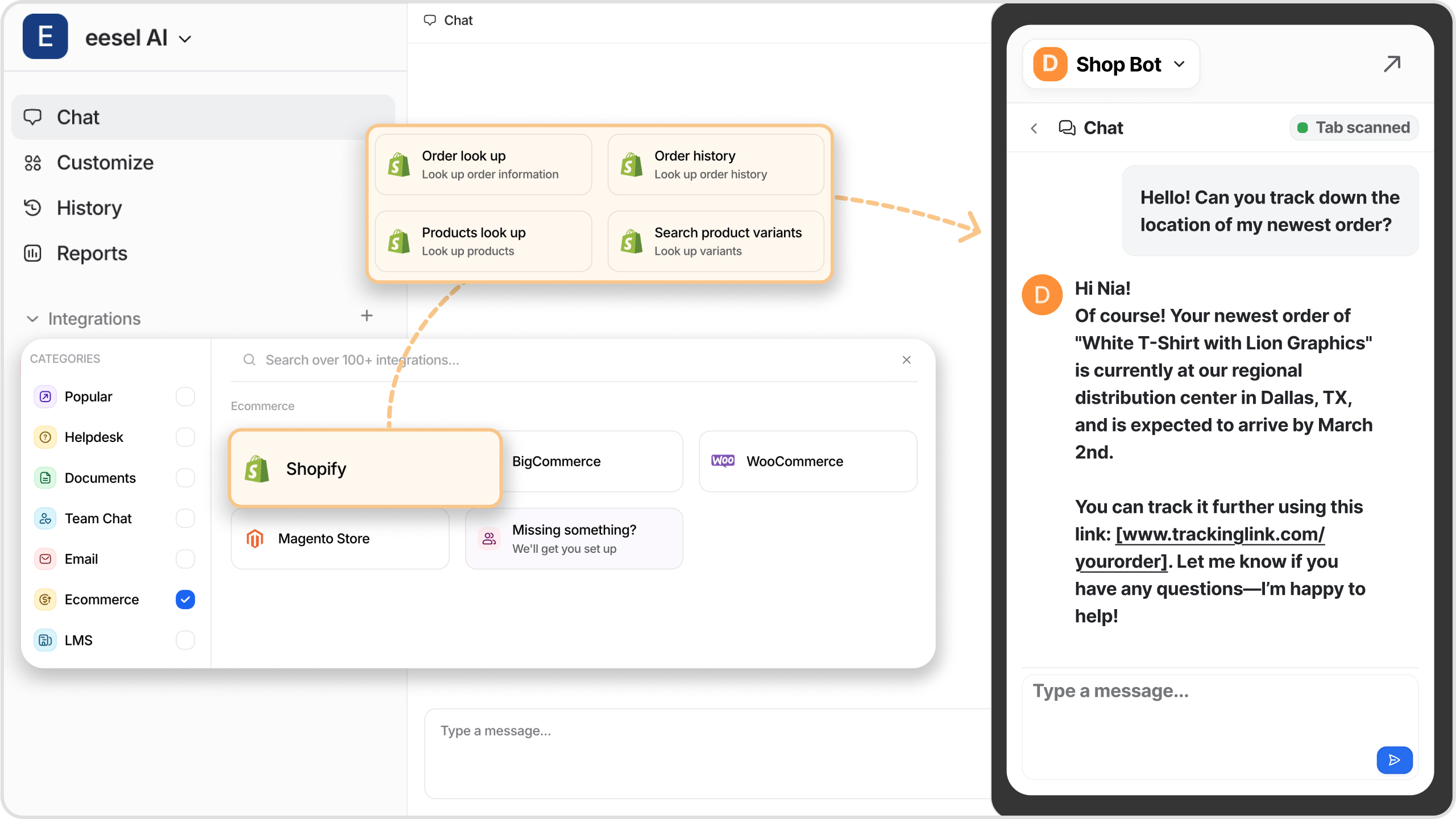Click the Customize grid icon
The width and height of the screenshot is (1456, 819).
tap(33, 163)
